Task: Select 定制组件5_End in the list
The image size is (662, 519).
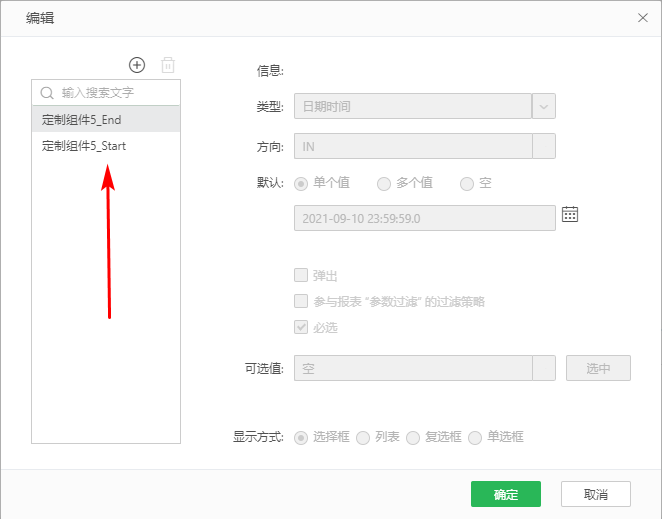Action: [x=105, y=119]
